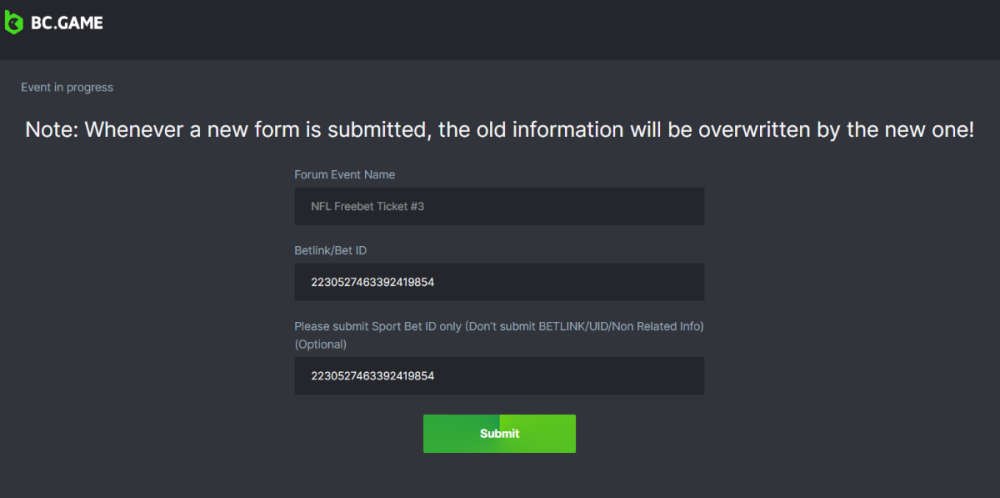Click the 'Please submit Sport Bet ID only' label

(499, 327)
